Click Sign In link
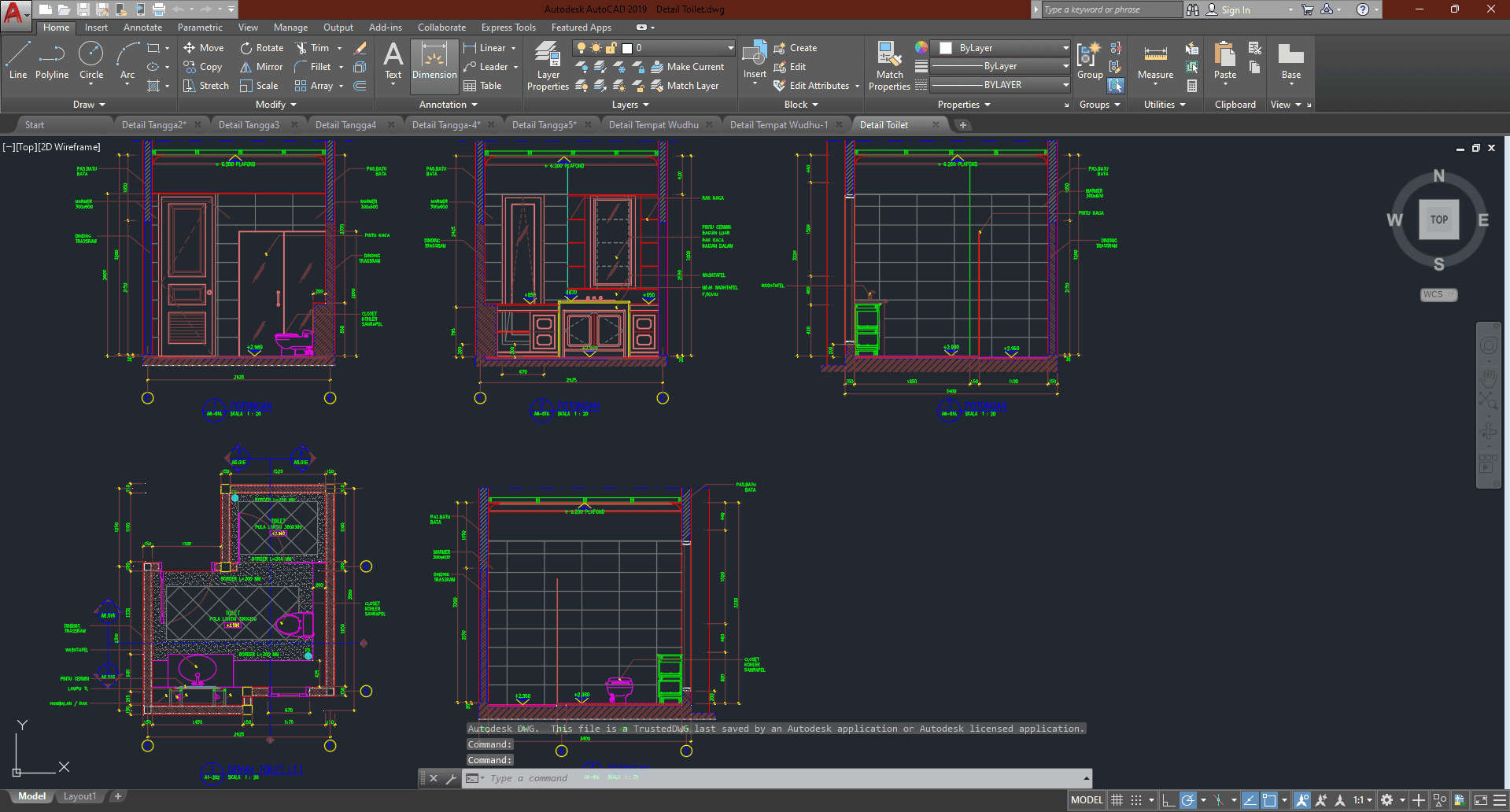1510x812 pixels. [x=1235, y=10]
